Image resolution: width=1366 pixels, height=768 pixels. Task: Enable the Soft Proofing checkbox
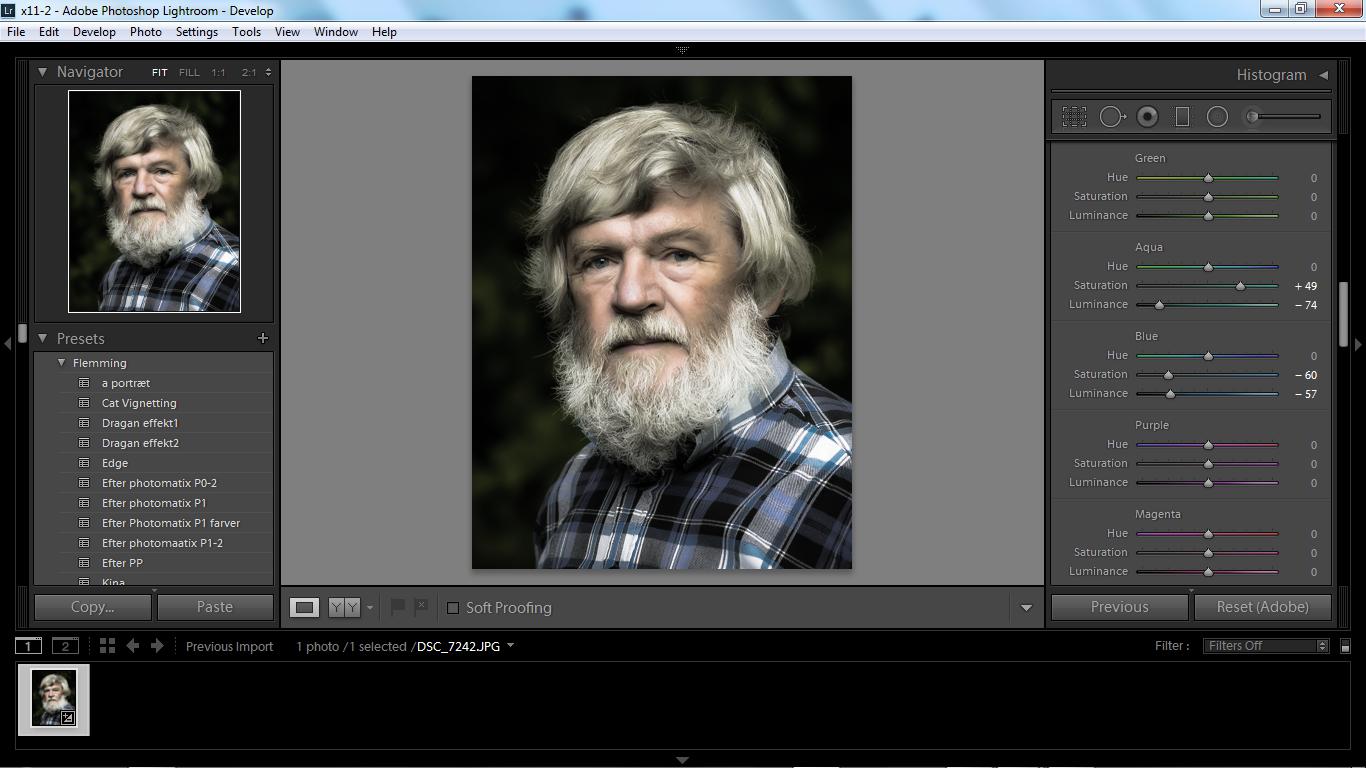click(453, 608)
